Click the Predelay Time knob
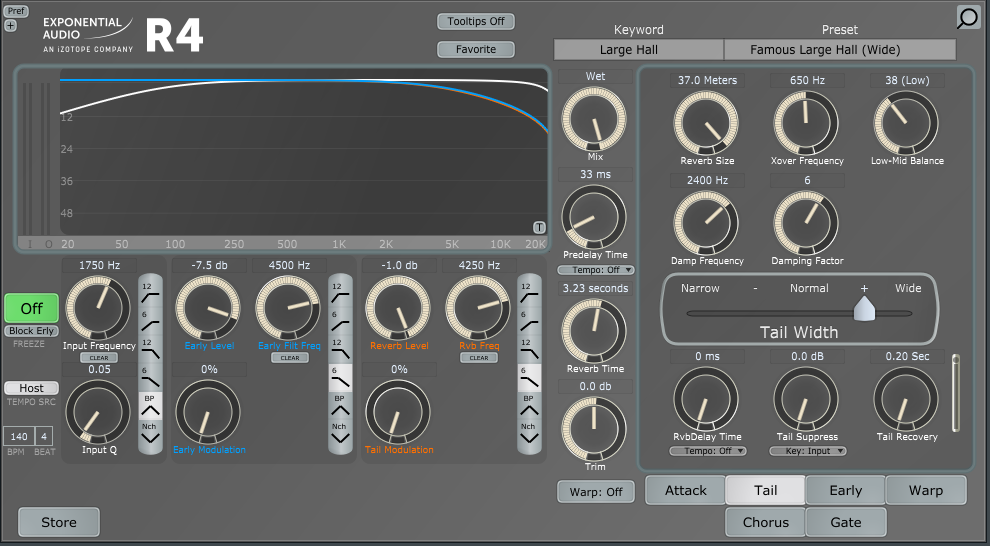Image resolution: width=990 pixels, height=546 pixels. 594,217
